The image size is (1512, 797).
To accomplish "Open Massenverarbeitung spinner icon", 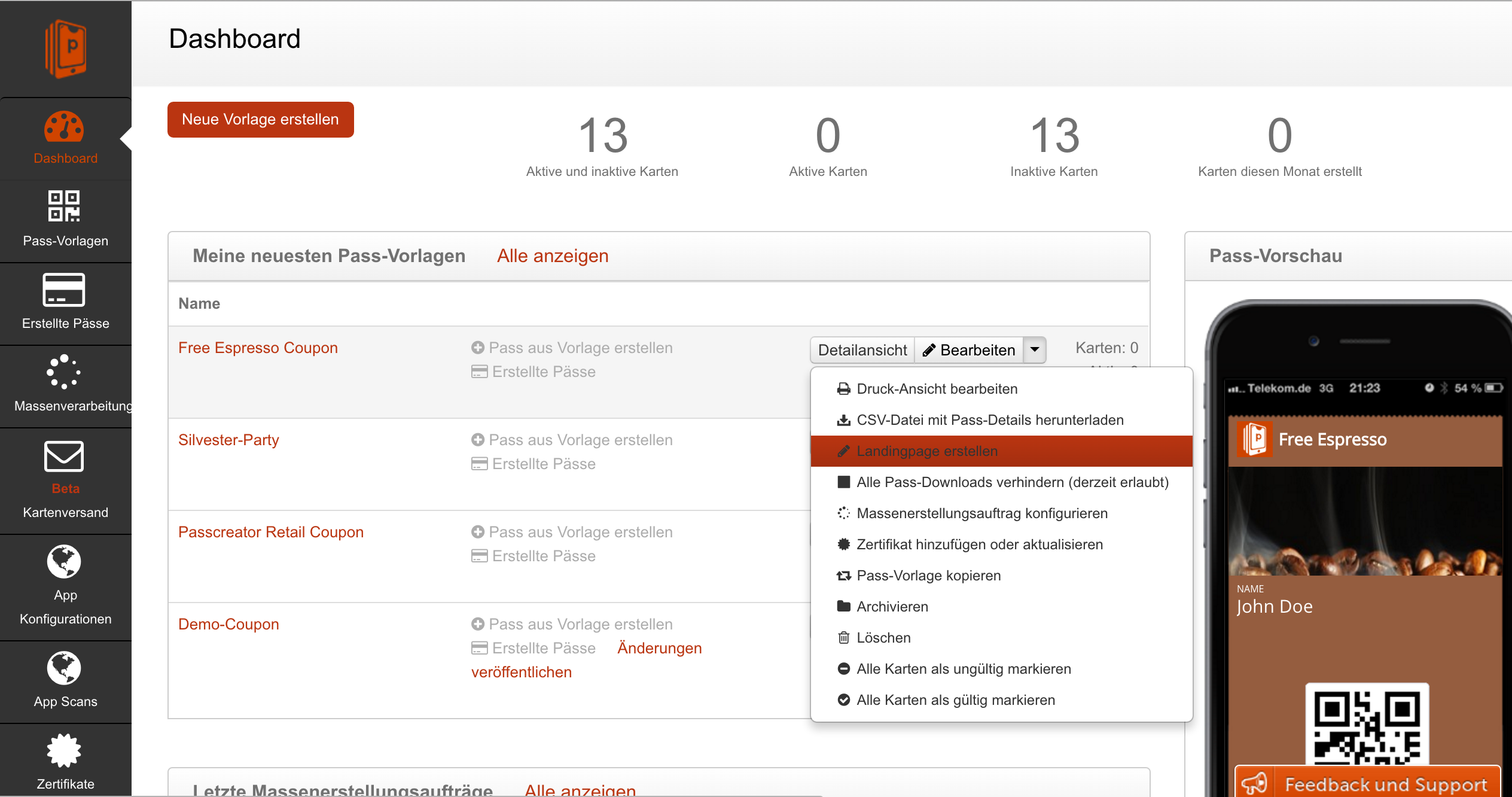I will click(x=64, y=372).
